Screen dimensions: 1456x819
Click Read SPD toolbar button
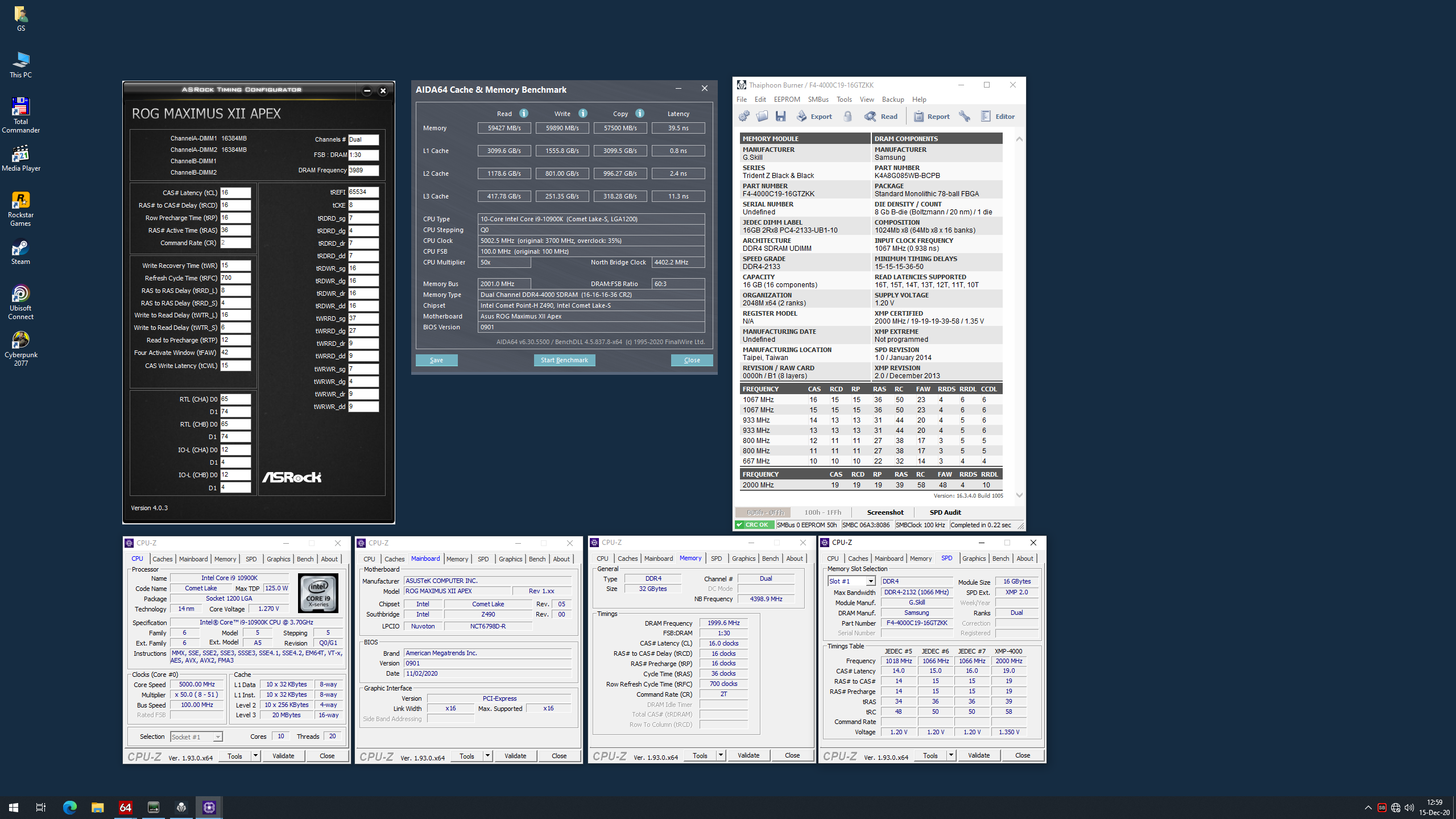coord(881,116)
